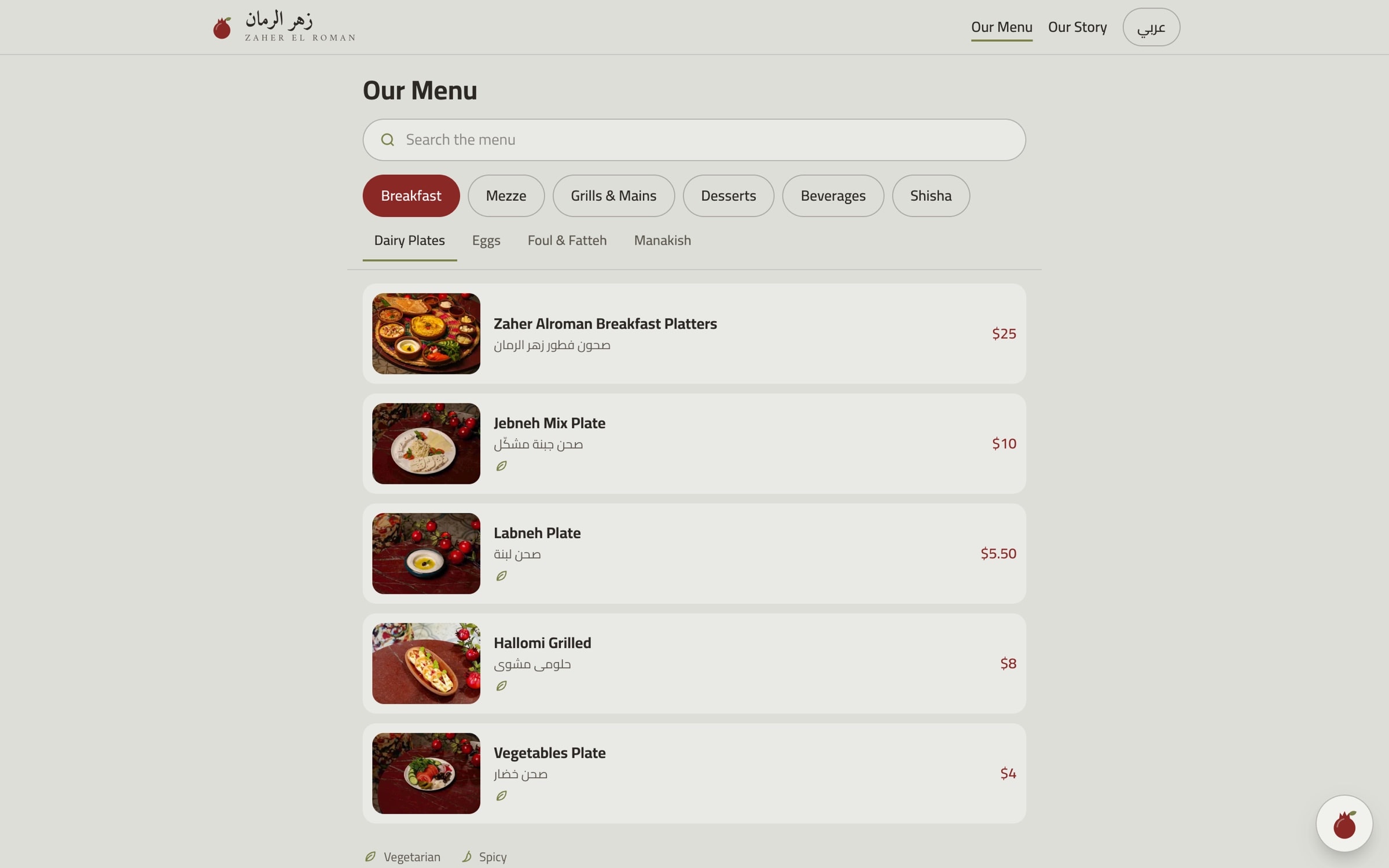This screenshot has height=868, width=1389.
Task: Switch language to Arabic (عربي)
Action: (1151, 27)
